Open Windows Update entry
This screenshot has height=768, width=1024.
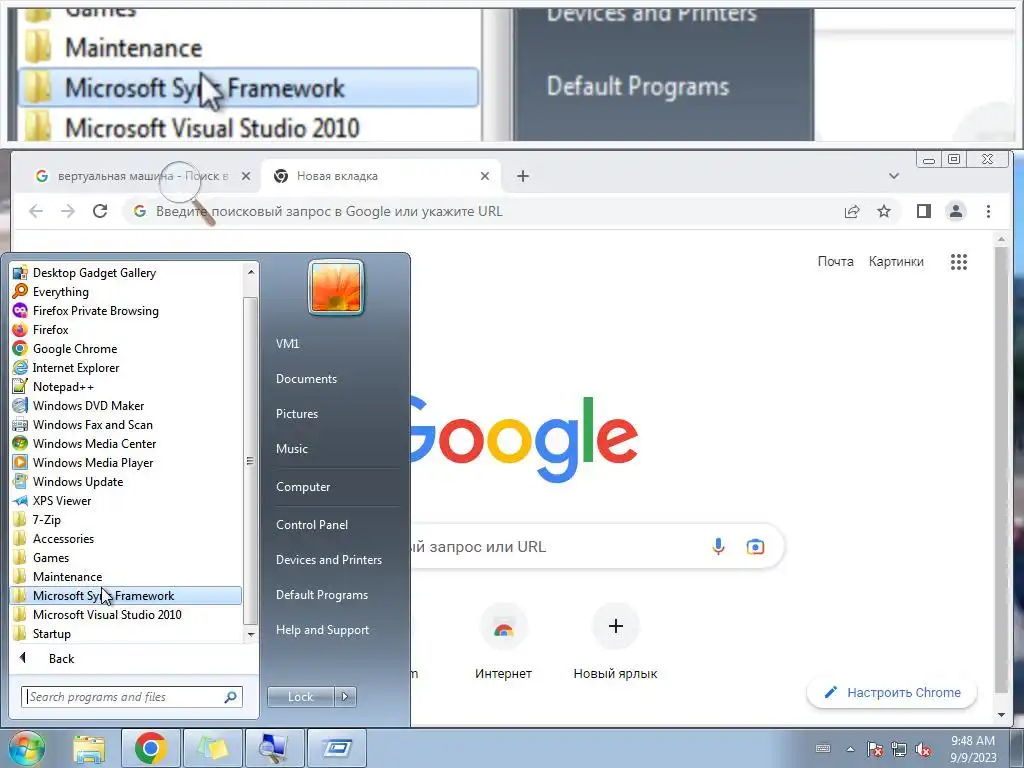[x=125, y=481]
